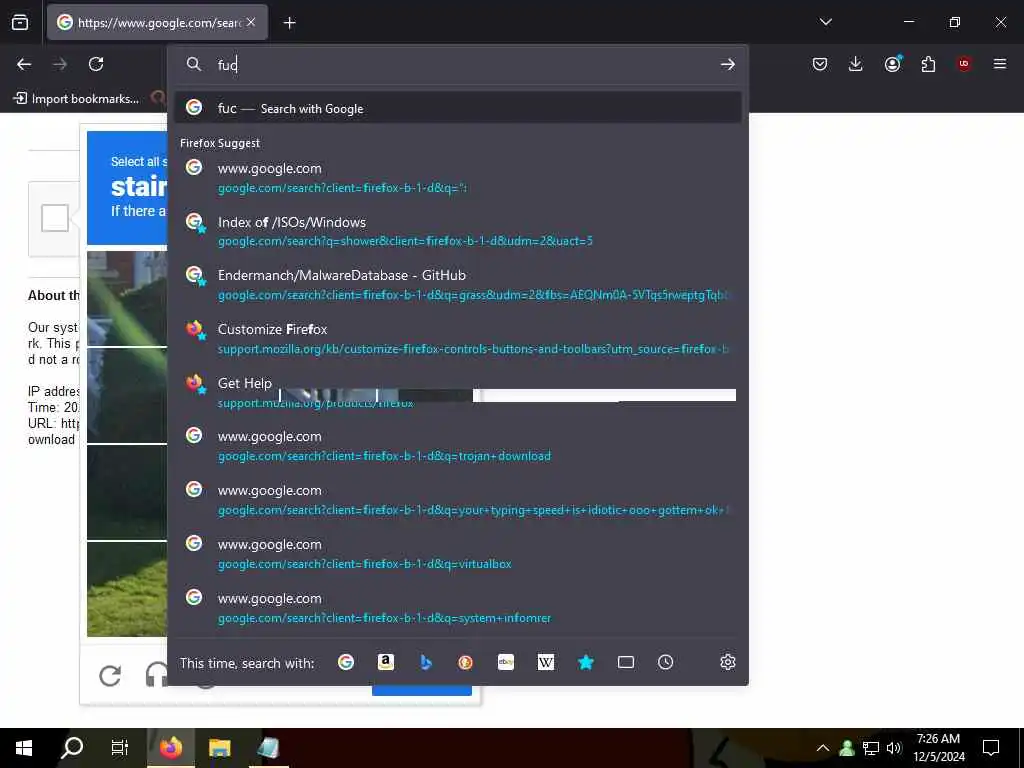Open the Windows Start menu
This screenshot has width=1024, height=768.
click(24, 748)
